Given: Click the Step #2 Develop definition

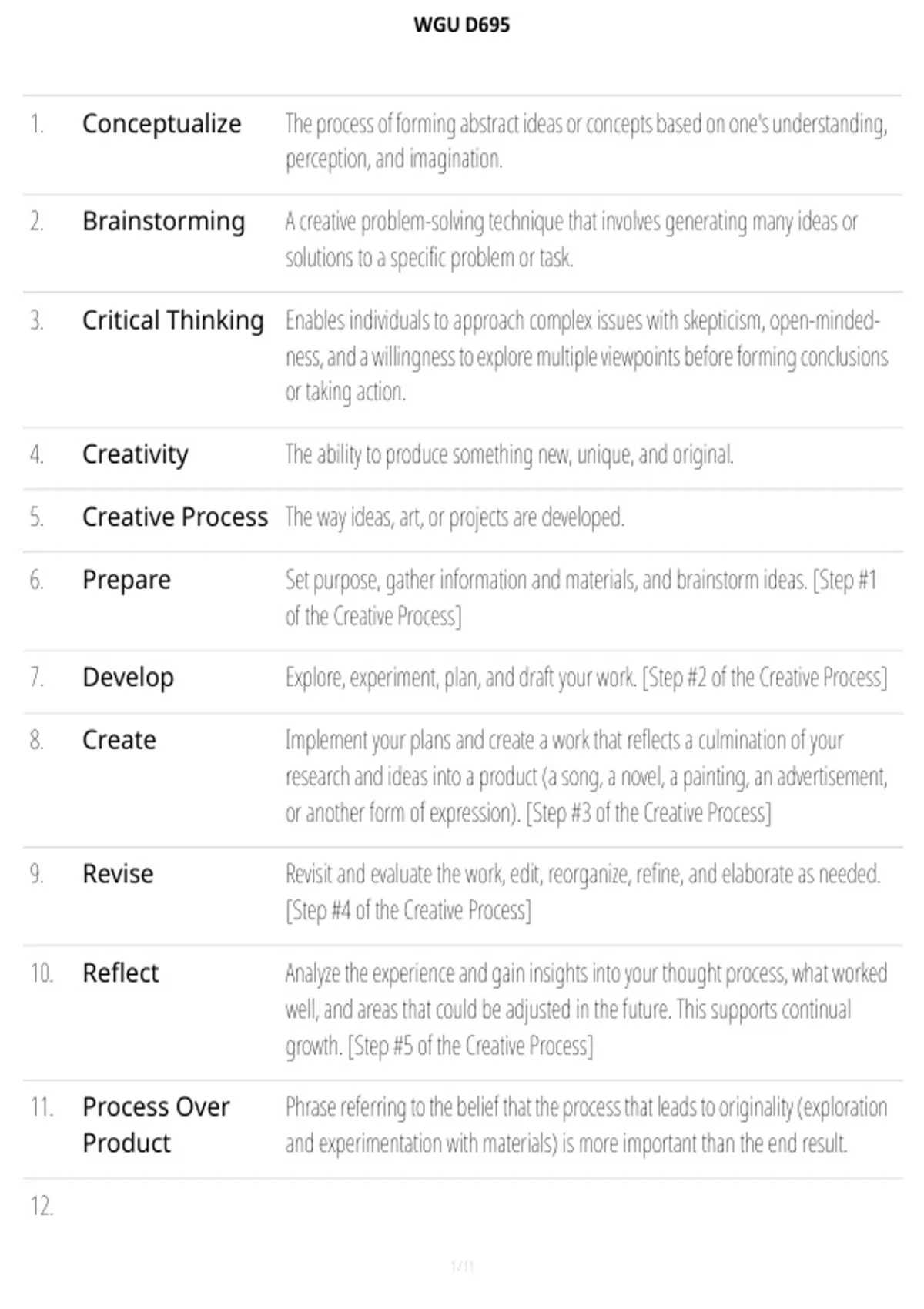Looking at the screenshot, I should 586,678.
